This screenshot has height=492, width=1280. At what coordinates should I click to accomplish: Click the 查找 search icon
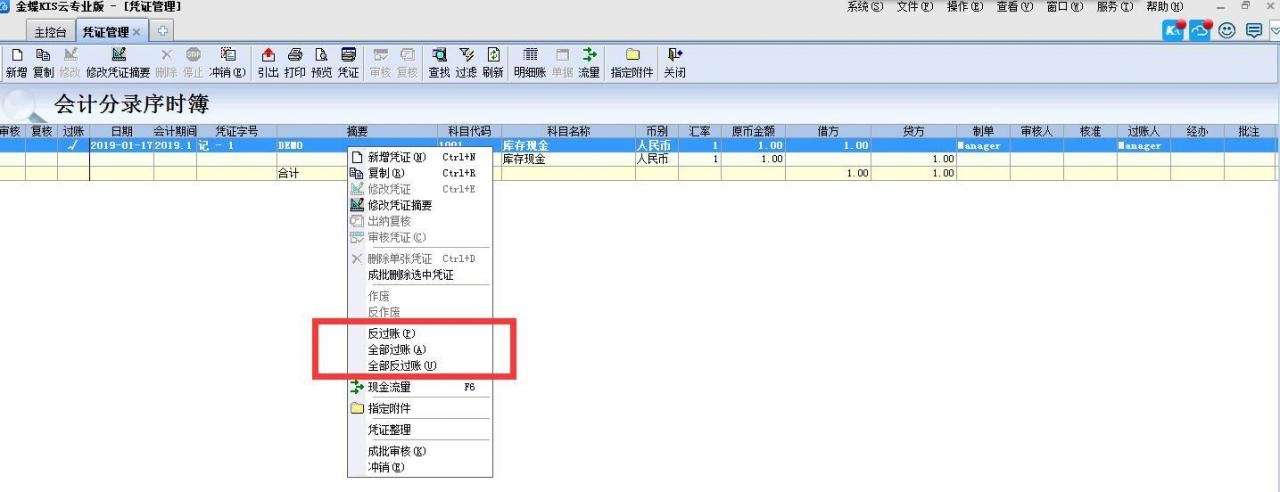tap(440, 53)
